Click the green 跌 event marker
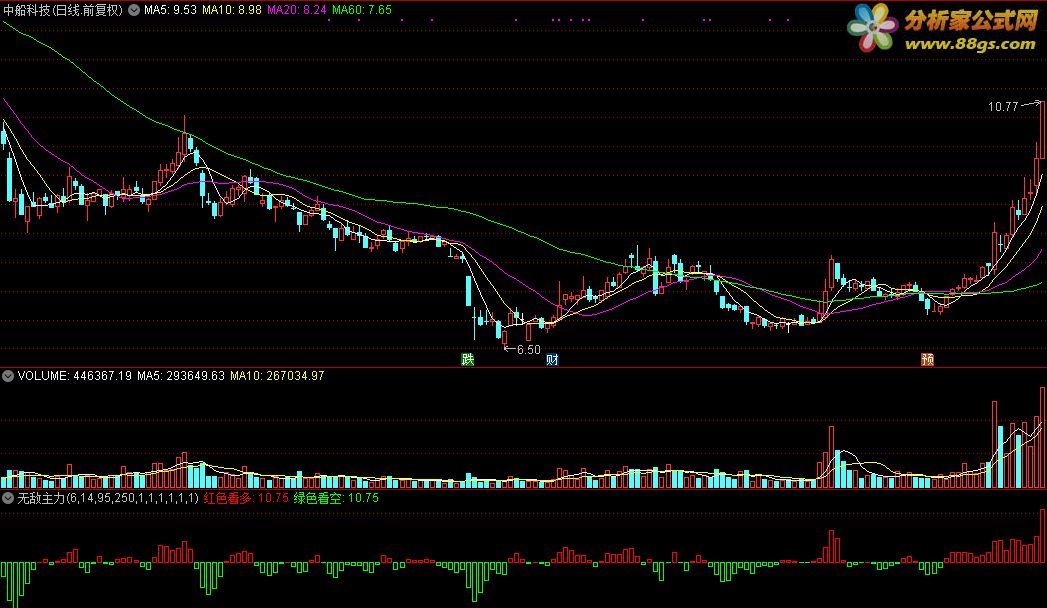1047x608 pixels. pos(467,360)
